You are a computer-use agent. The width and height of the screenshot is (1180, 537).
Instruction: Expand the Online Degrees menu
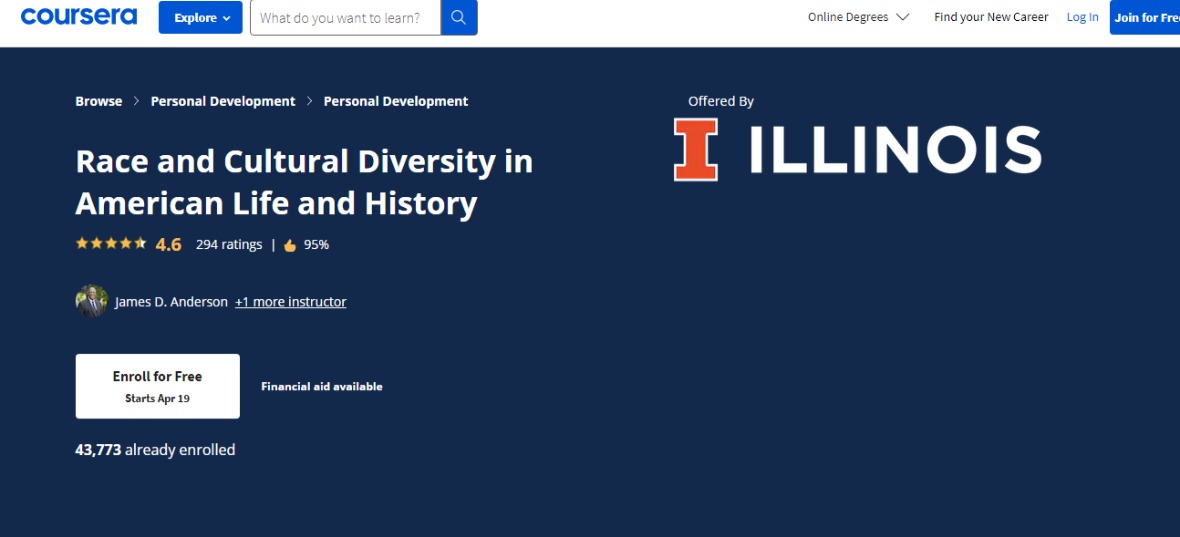click(x=859, y=17)
